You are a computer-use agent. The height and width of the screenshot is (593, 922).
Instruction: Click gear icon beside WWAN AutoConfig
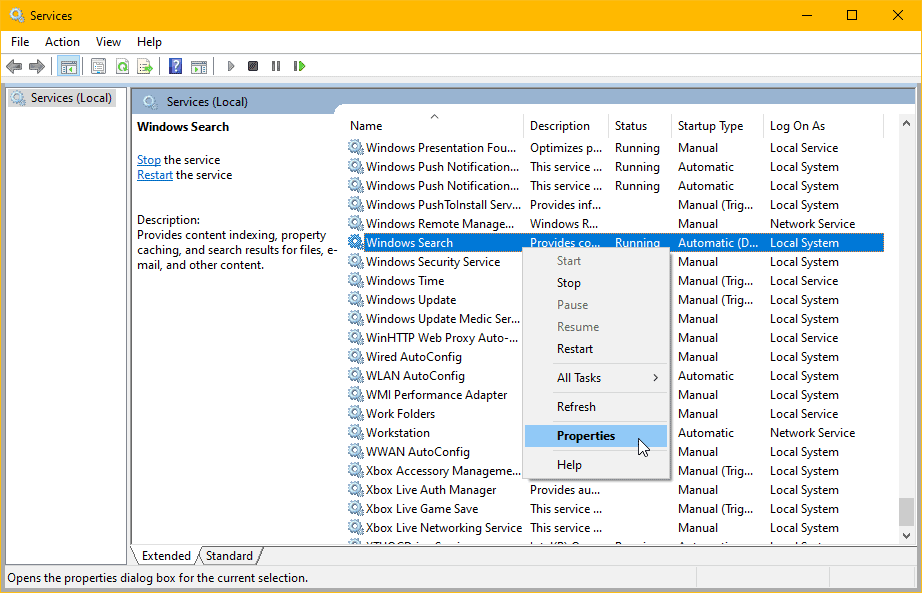click(x=355, y=451)
